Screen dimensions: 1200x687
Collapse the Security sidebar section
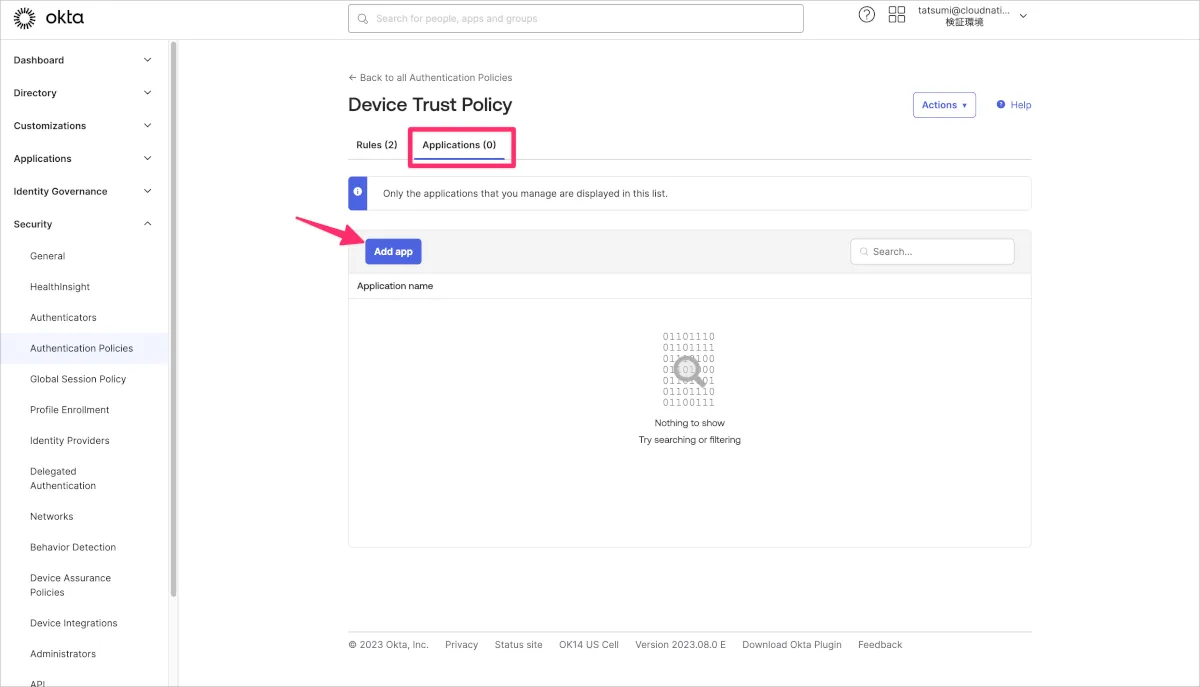coord(148,224)
